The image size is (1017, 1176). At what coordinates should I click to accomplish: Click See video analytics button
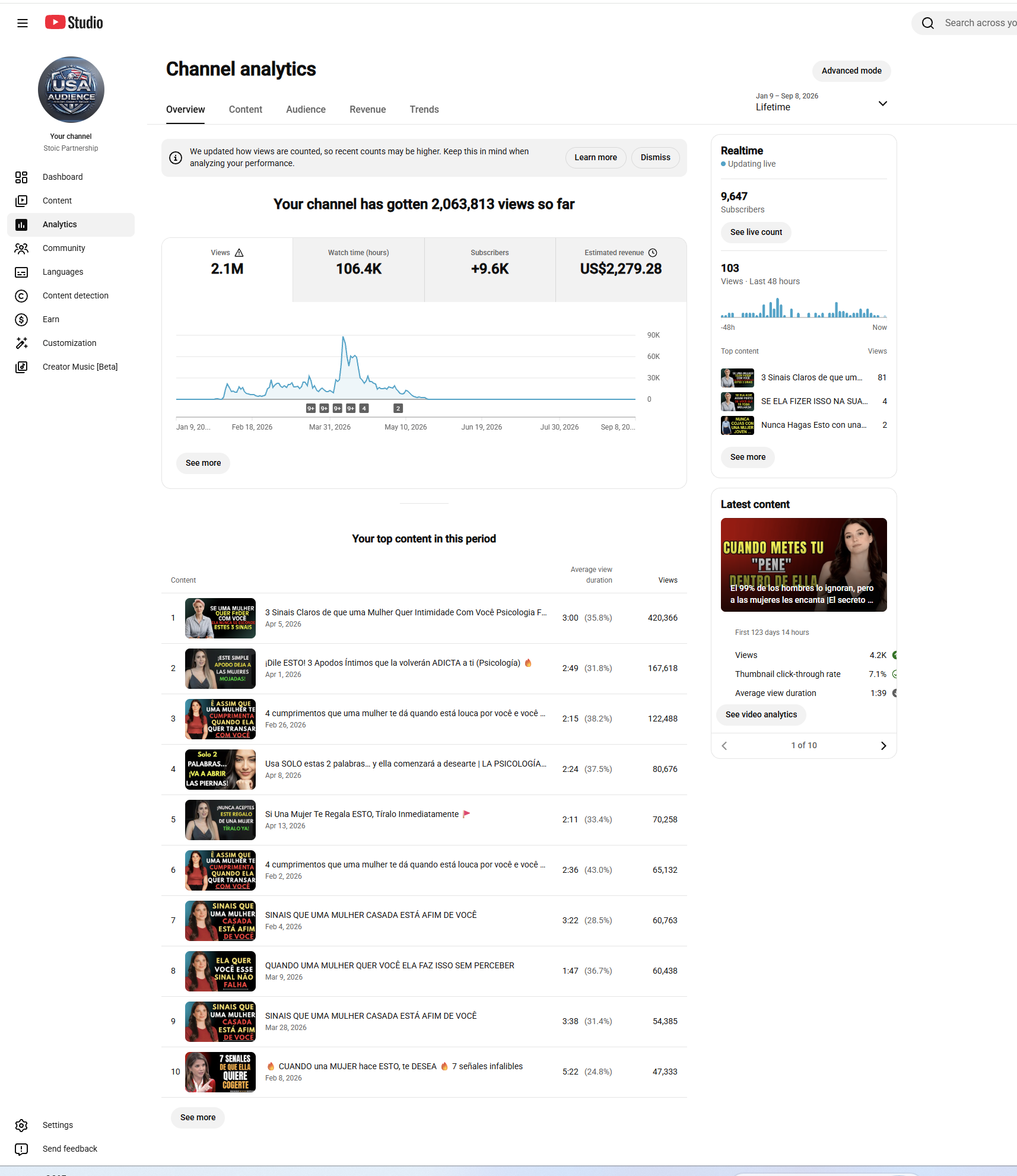[x=761, y=714]
